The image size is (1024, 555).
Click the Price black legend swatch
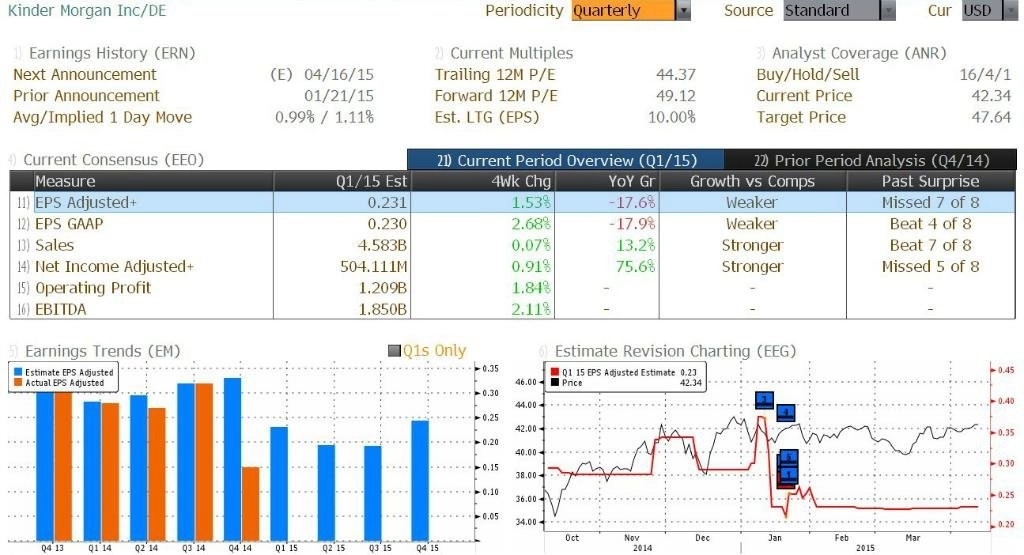(x=555, y=383)
